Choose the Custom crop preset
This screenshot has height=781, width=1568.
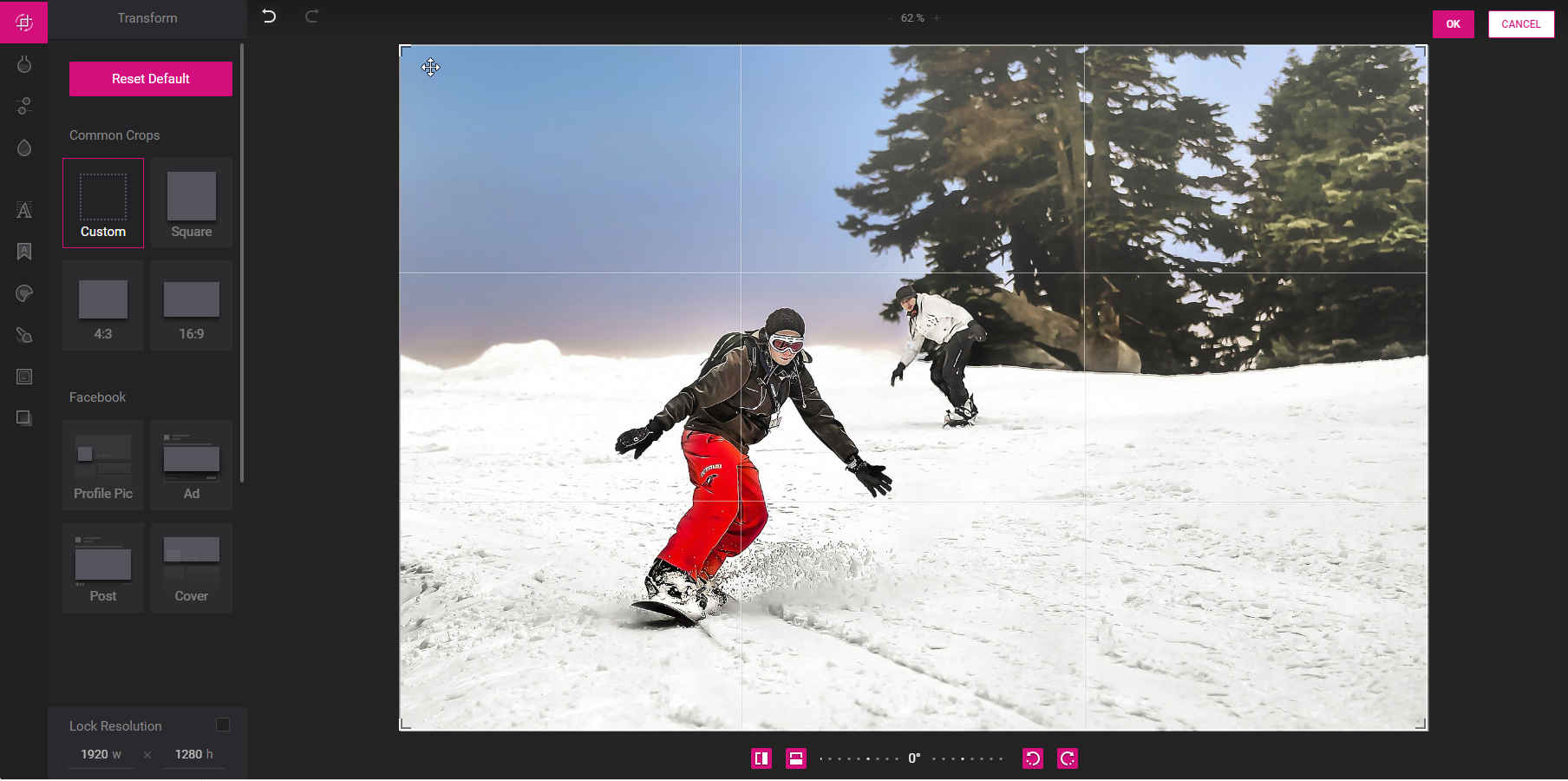103,203
